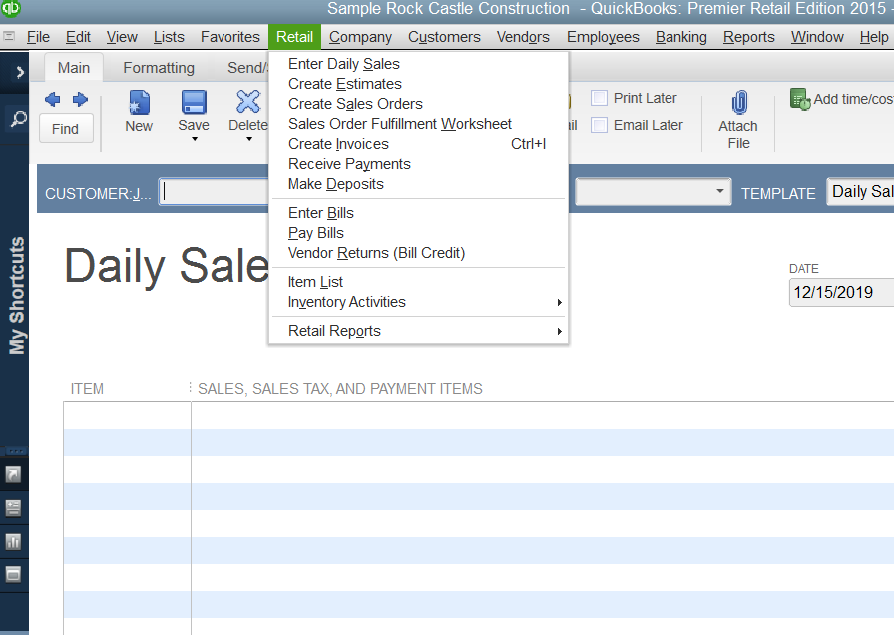Click the DATE field showing 12/15/2019
894x635 pixels.
click(842, 292)
